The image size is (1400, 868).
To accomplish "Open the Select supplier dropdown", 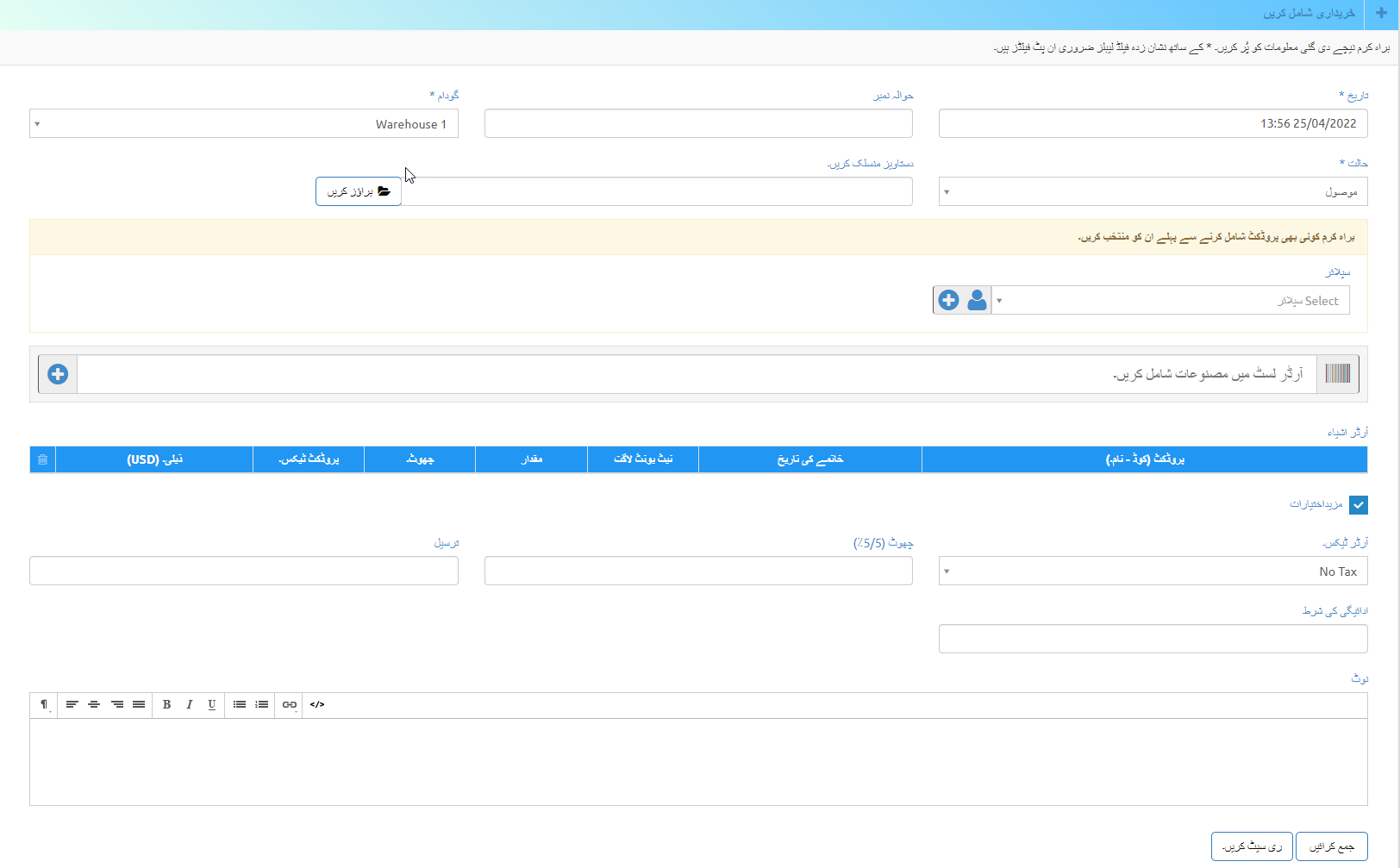I will (x=1170, y=300).
